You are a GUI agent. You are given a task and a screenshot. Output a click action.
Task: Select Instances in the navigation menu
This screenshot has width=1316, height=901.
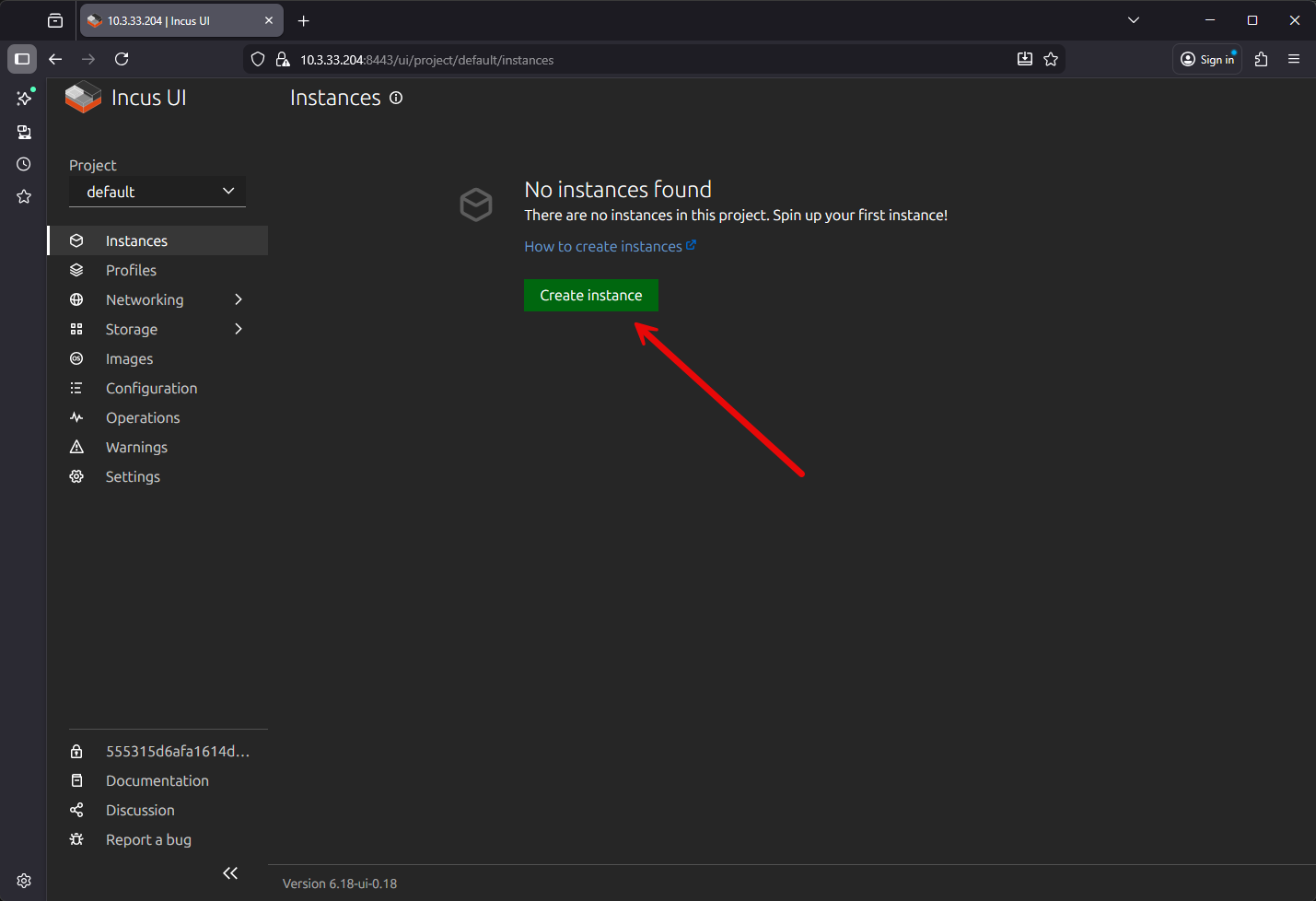[157, 240]
